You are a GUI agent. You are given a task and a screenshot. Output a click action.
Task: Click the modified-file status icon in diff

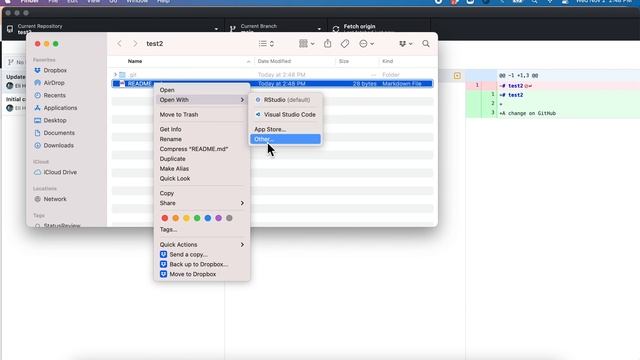457,76
